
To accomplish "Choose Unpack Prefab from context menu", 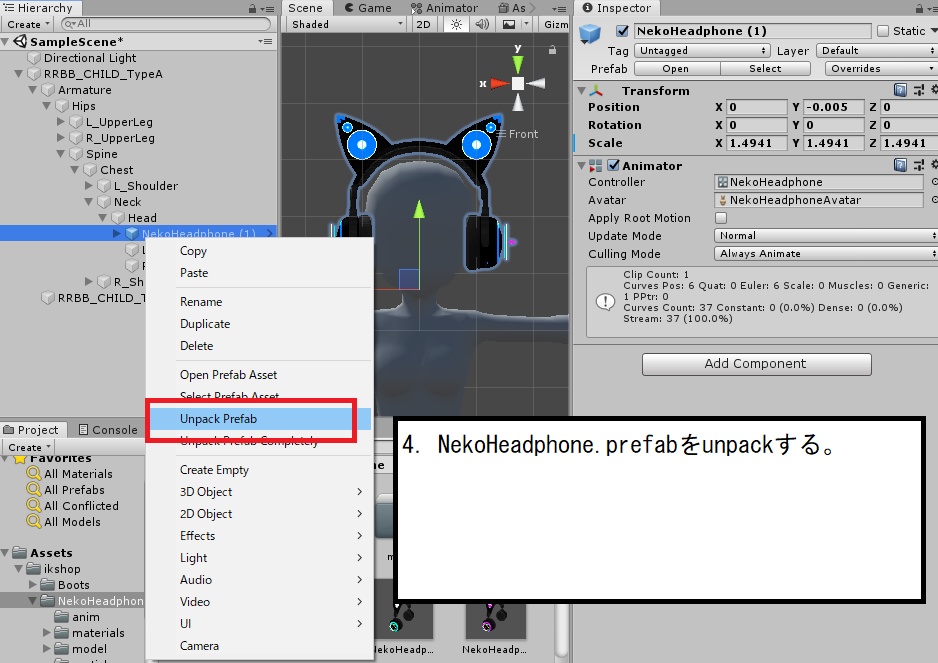I will [x=259, y=419].
